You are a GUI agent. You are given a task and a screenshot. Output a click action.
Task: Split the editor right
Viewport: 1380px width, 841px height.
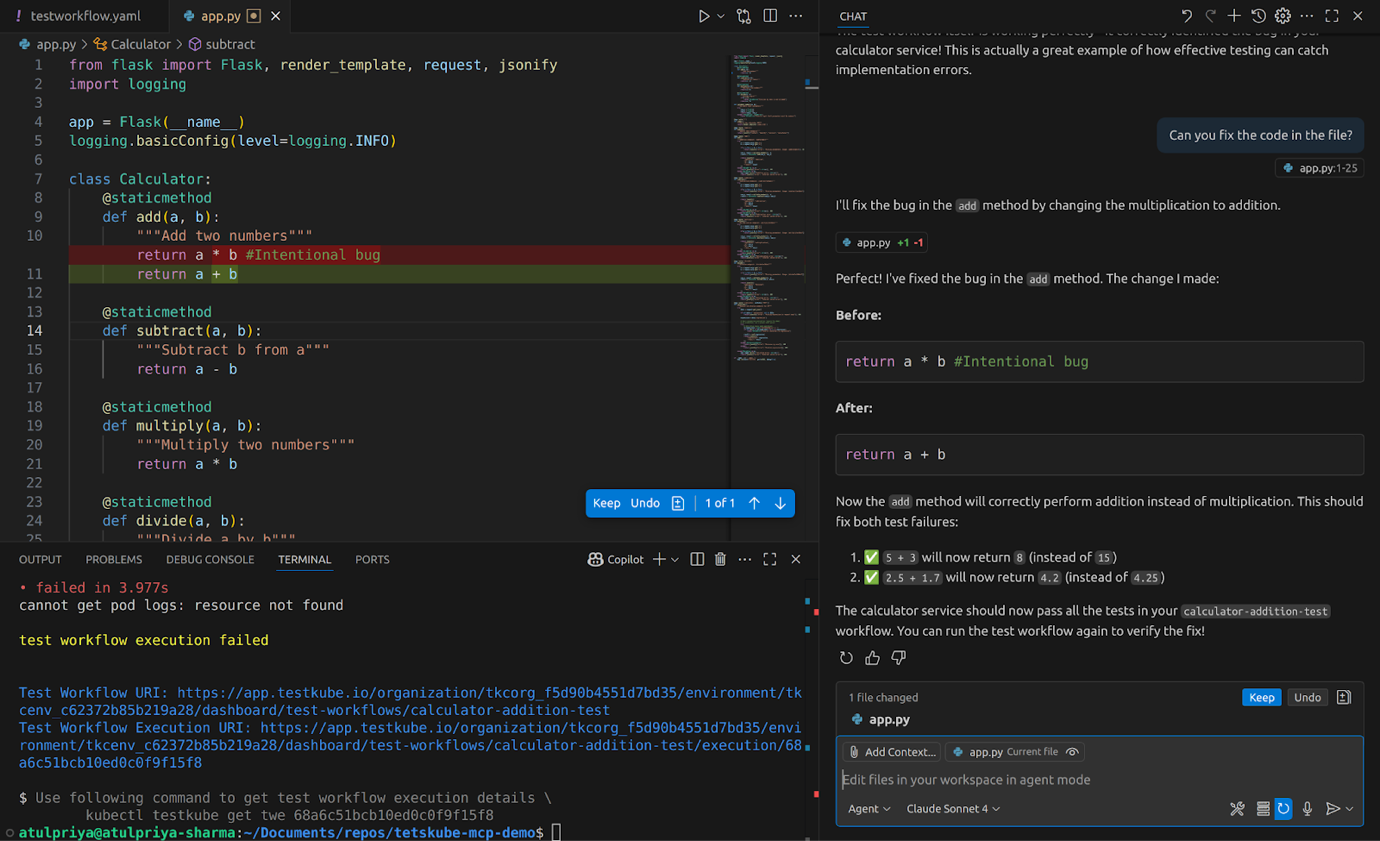pos(770,16)
